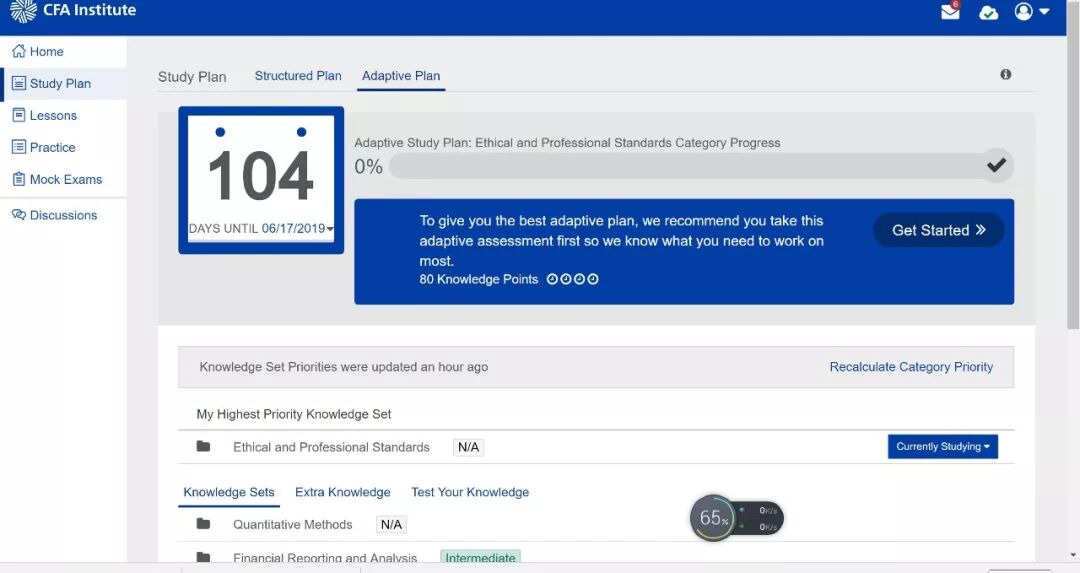
Task: Select the Knowledge Sets tab
Action: [x=229, y=492]
